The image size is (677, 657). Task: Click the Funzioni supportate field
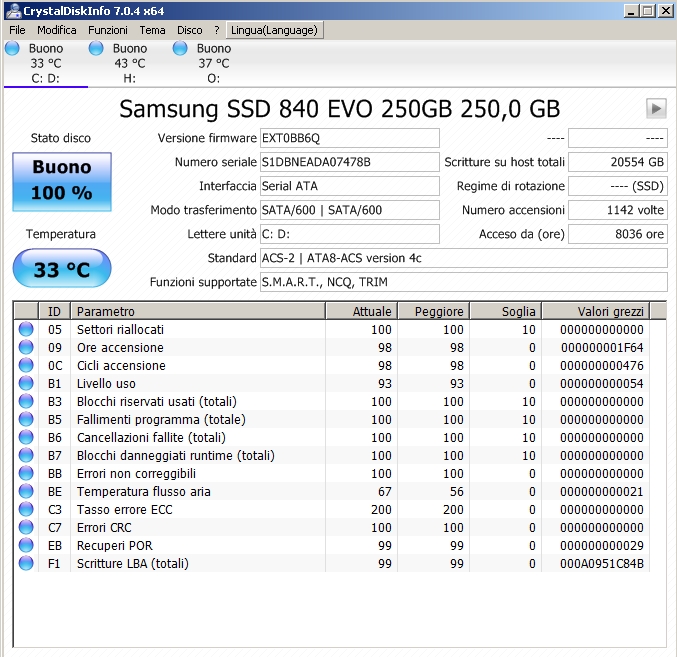point(464,282)
